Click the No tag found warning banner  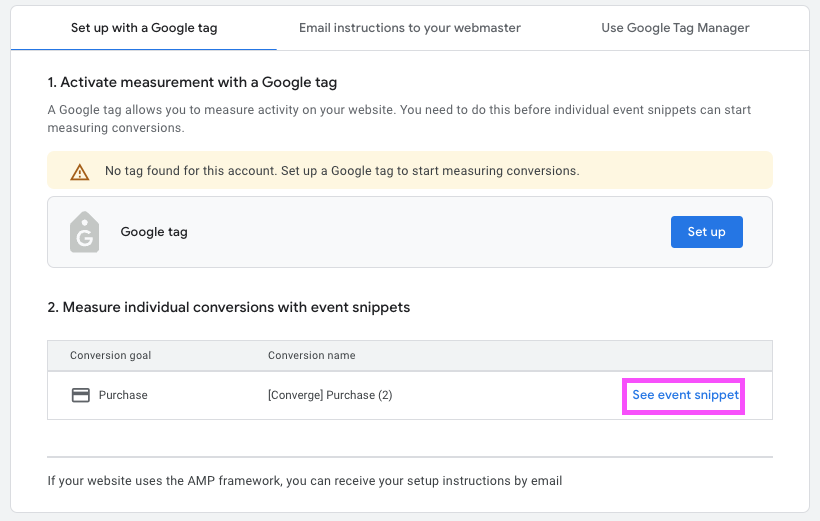[410, 171]
